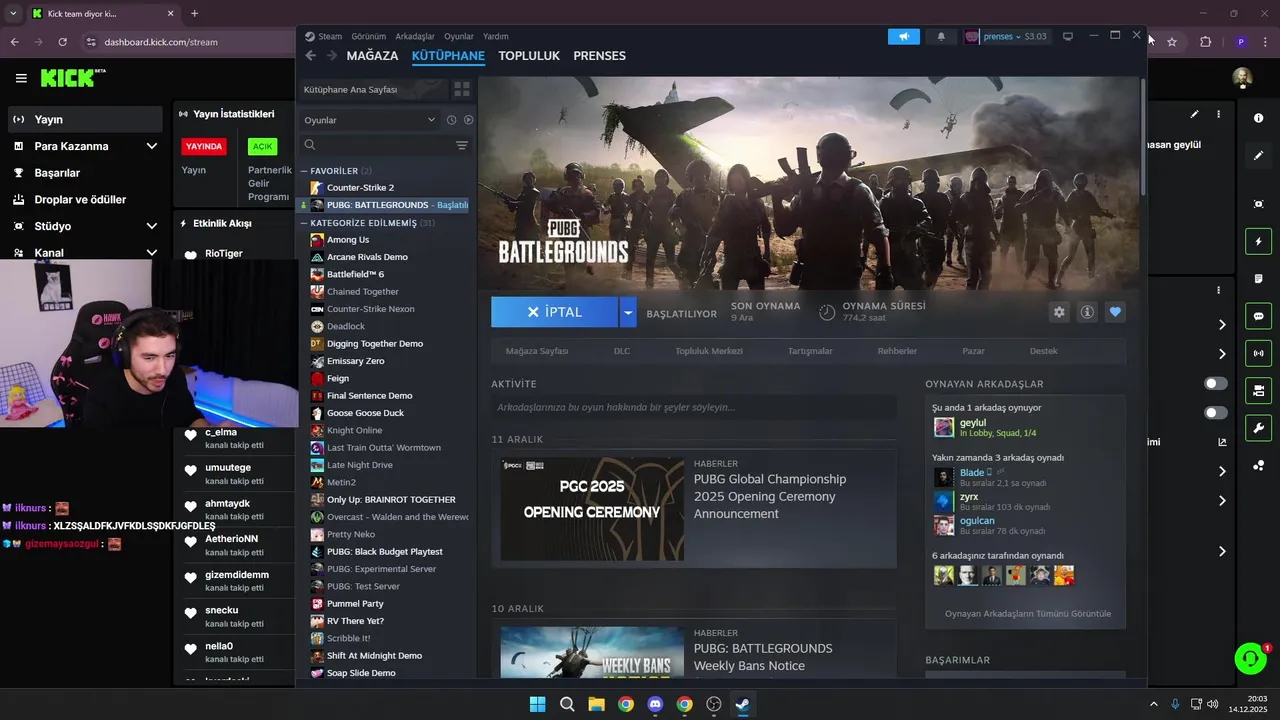Open Kick hamburger menu

pyautogui.click(x=21, y=78)
